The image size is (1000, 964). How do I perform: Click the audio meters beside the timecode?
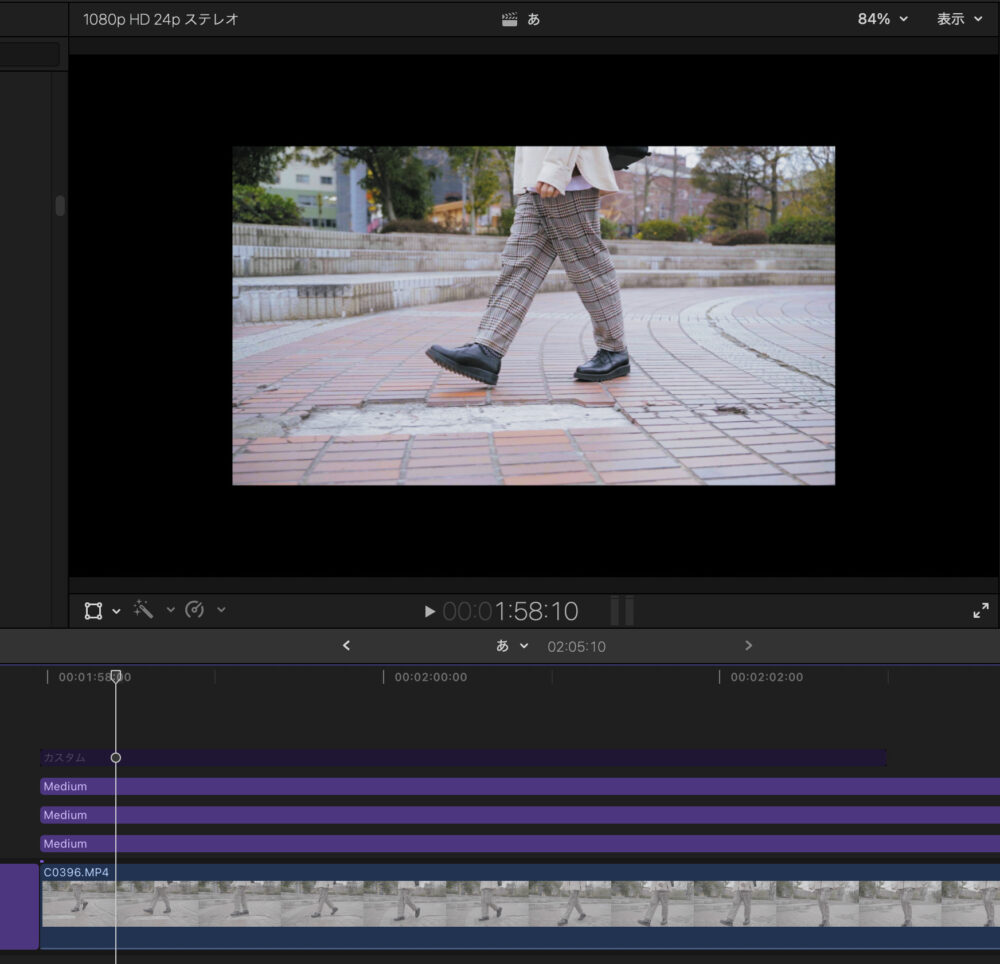[622, 611]
